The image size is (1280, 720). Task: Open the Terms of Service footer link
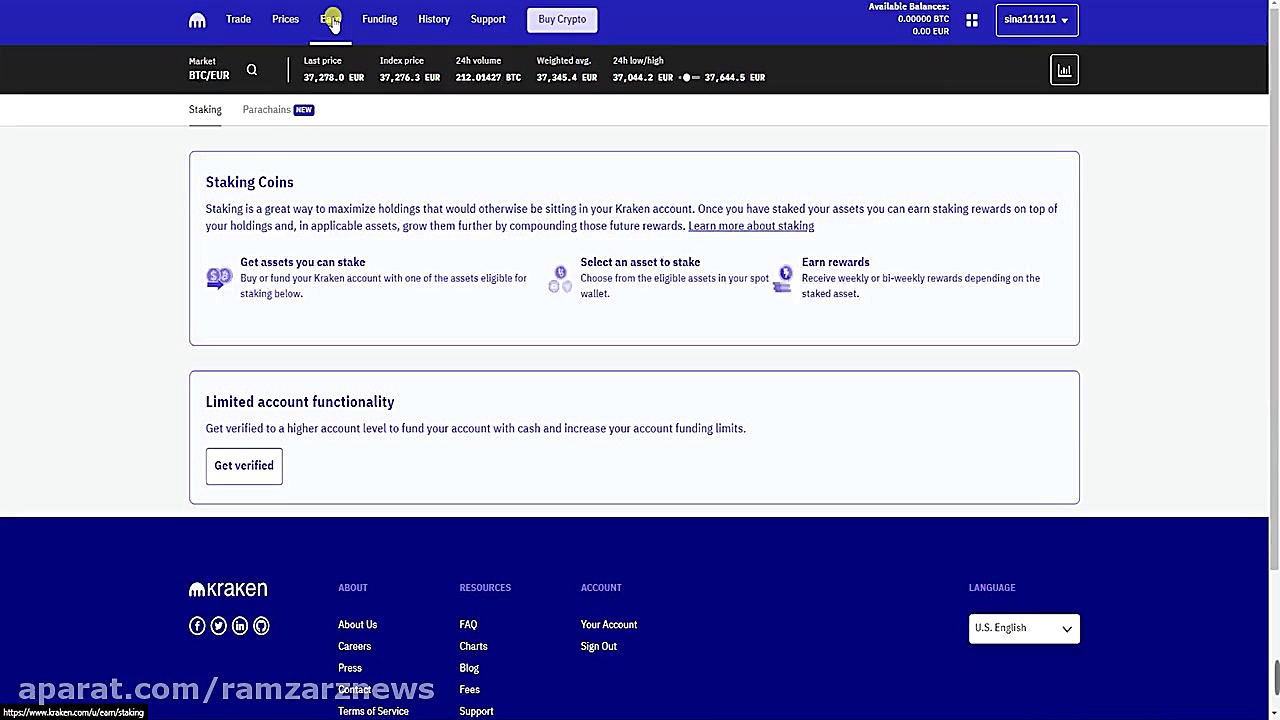[373, 711]
